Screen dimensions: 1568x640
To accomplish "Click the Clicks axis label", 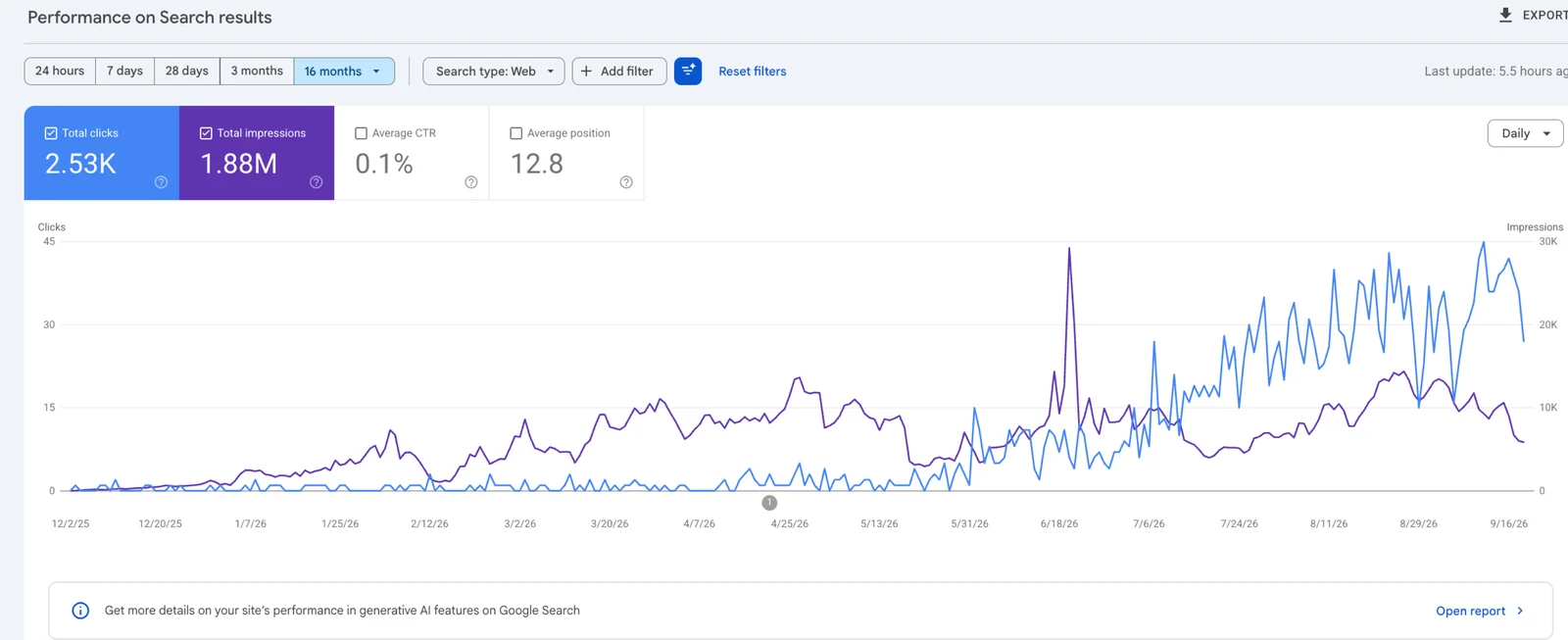I will coord(52,226).
